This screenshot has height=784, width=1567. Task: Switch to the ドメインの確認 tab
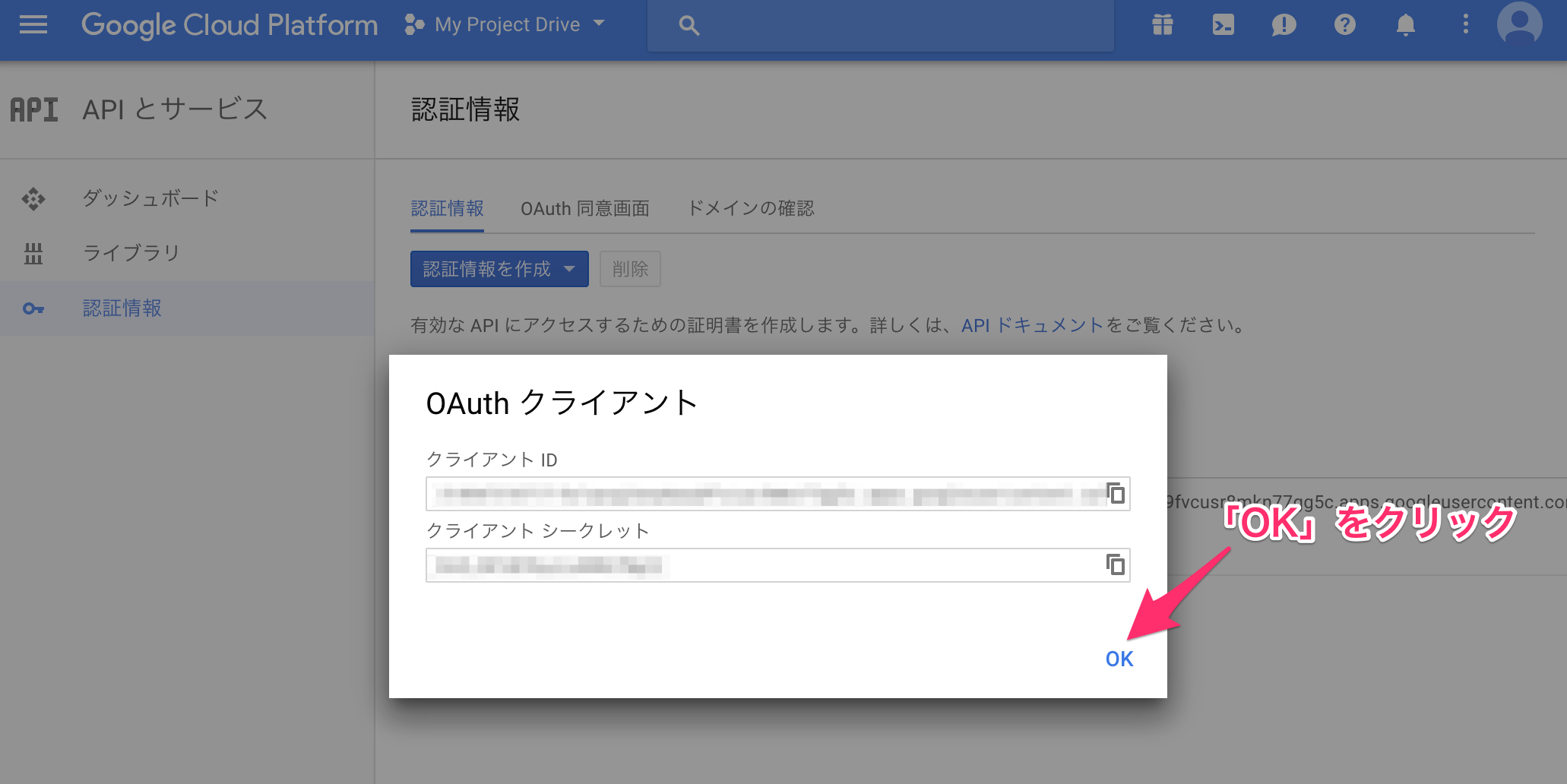(750, 209)
